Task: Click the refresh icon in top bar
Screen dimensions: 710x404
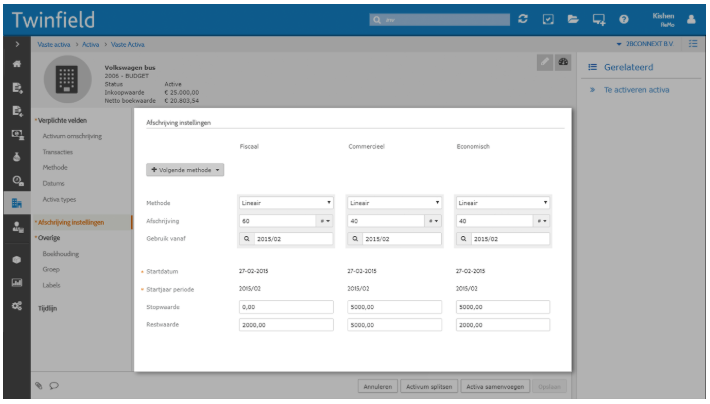Action: click(x=523, y=19)
